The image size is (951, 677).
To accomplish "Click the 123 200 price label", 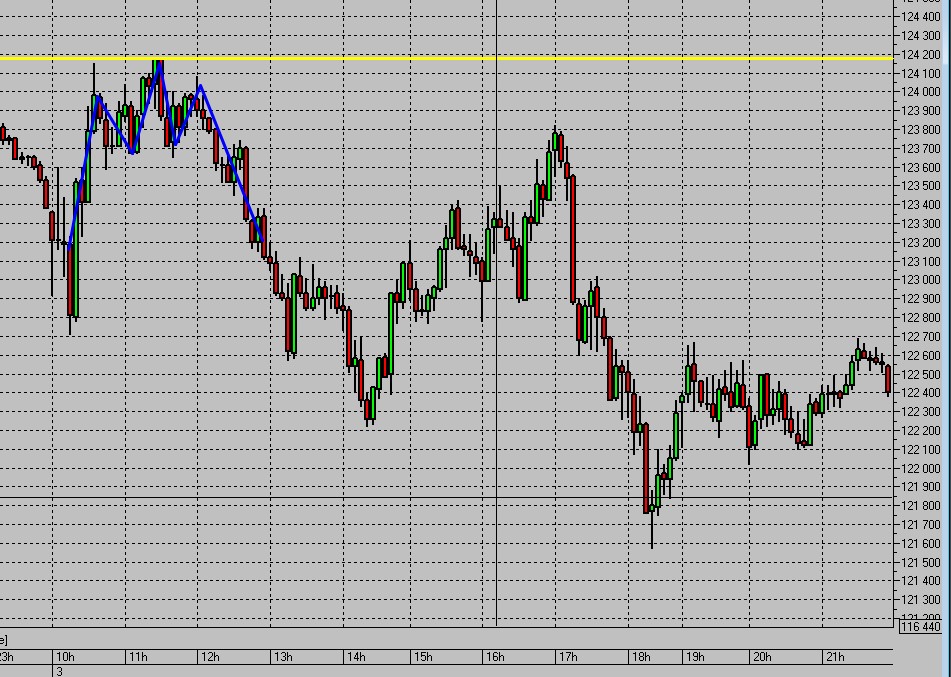I will click(x=920, y=243).
